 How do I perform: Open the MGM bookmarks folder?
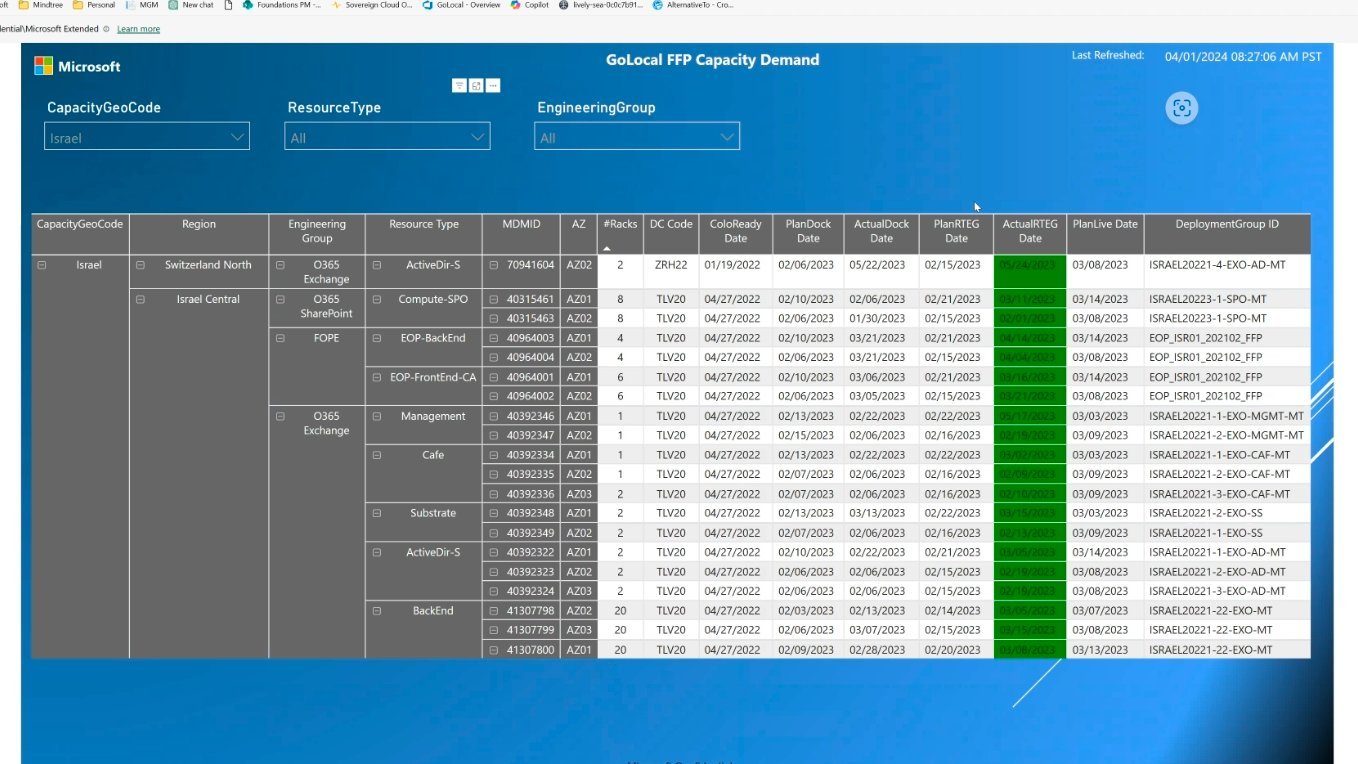140,5
